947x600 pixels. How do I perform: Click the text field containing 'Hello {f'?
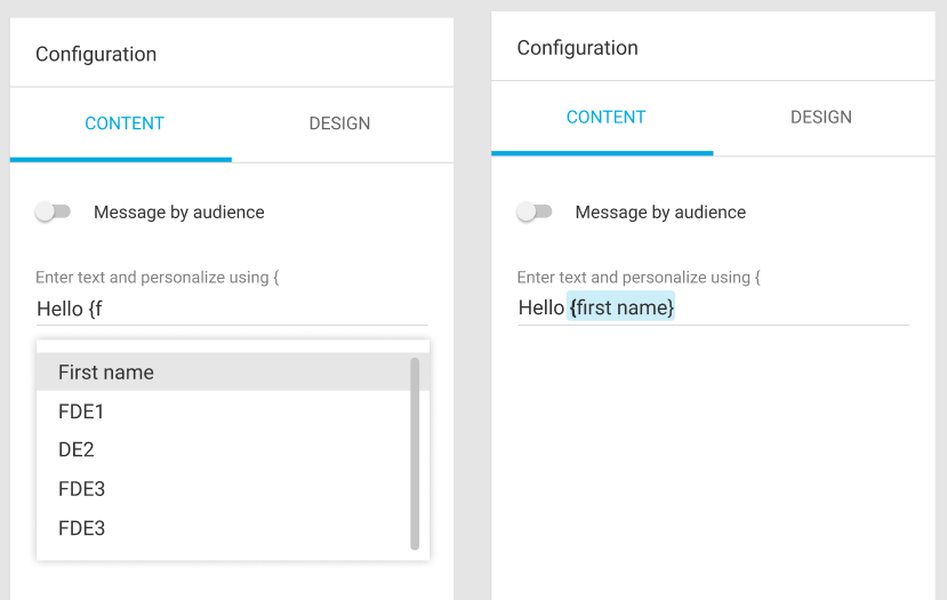click(x=232, y=309)
